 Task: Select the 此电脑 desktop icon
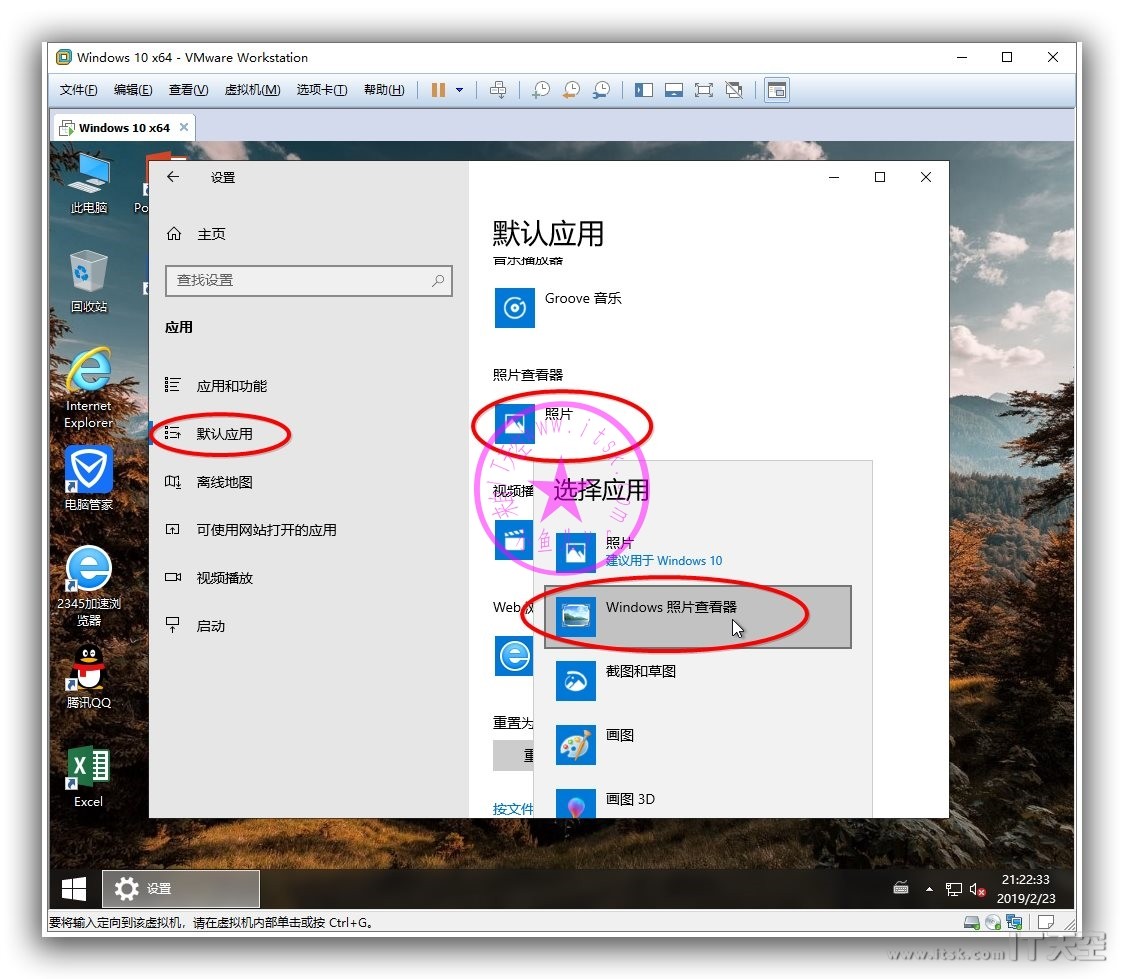click(x=89, y=183)
